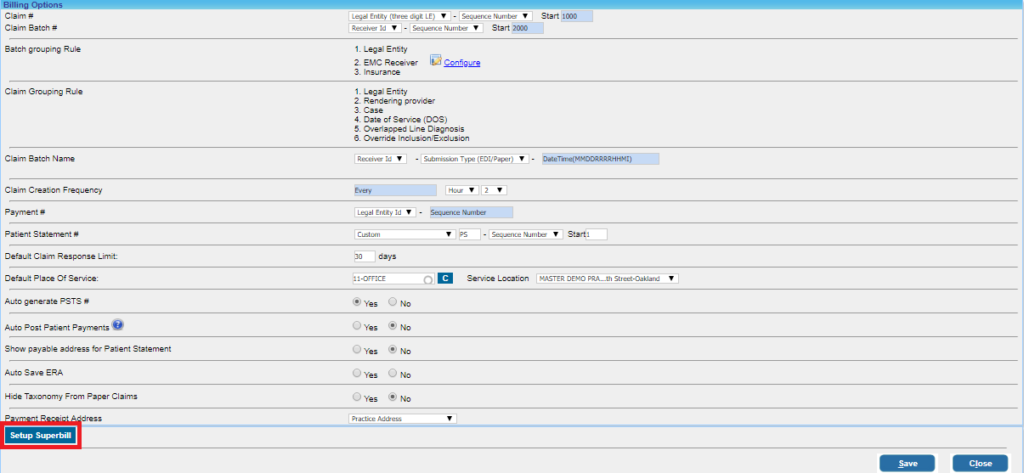This screenshot has height=473, width=1024.
Task: Click the Configure icon beside EMC Receiver
Action: (436, 61)
